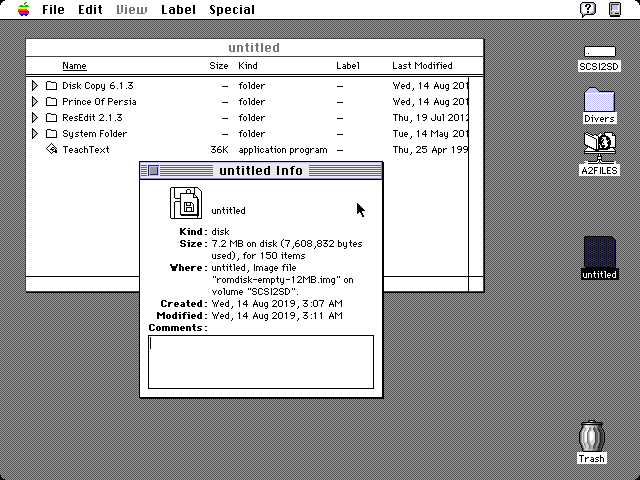Click the disk size text in Info
This screenshot has width=640, height=480.
(x=287, y=249)
